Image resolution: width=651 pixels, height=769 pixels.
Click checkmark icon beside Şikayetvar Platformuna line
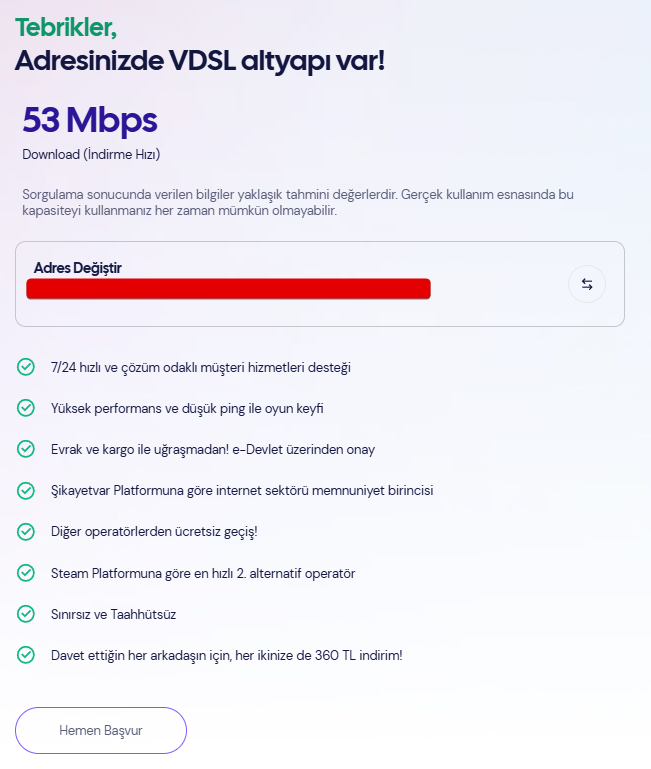tap(26, 491)
